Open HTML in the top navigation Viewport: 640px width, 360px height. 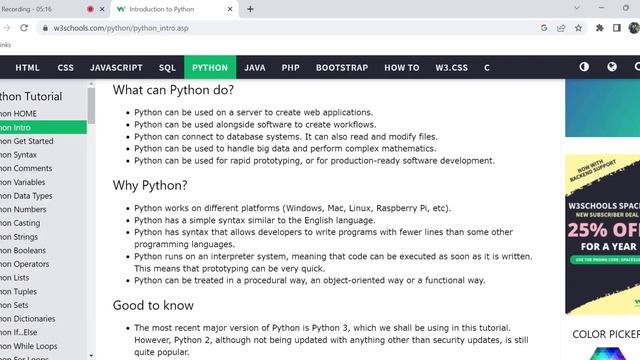(27, 68)
